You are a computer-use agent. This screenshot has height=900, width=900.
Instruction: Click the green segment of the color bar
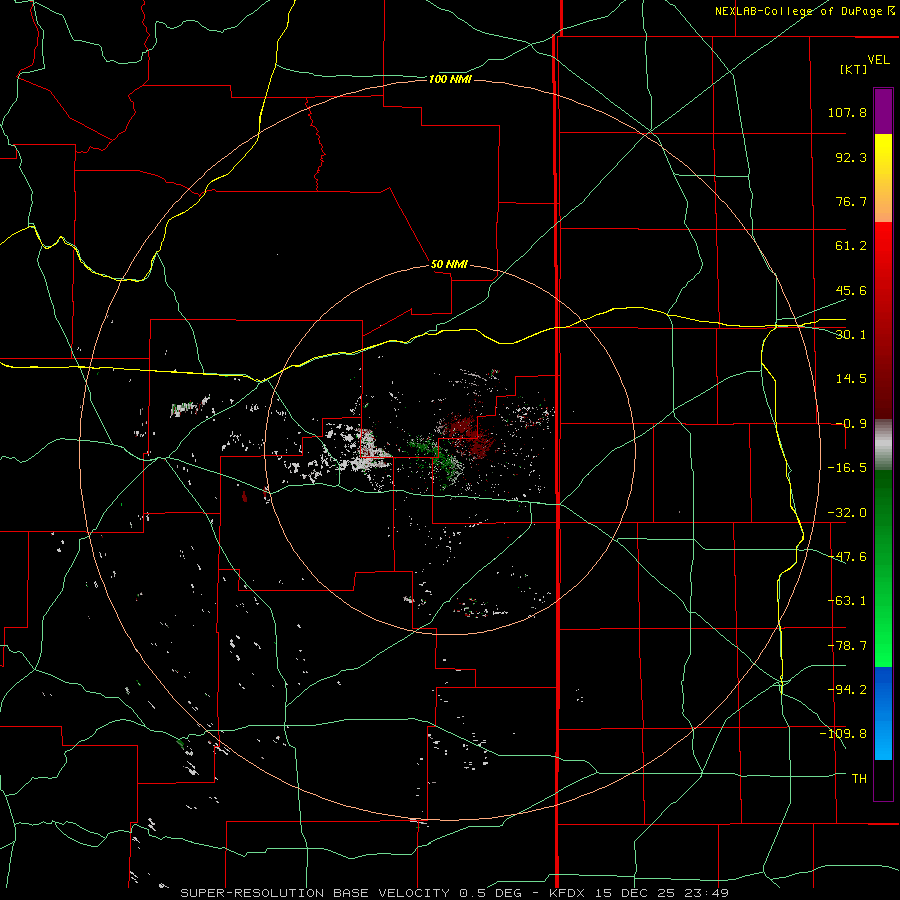click(883, 568)
